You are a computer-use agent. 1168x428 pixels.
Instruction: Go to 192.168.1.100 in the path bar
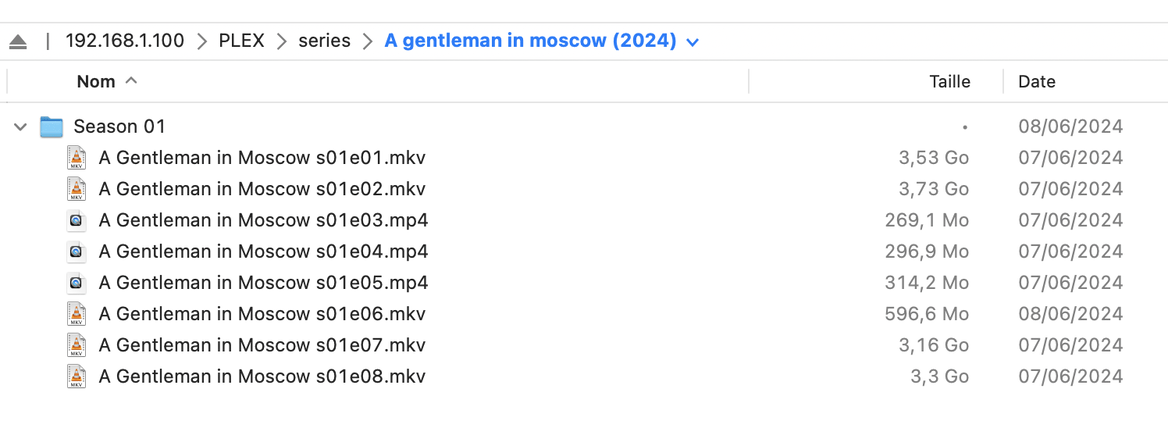tap(125, 42)
